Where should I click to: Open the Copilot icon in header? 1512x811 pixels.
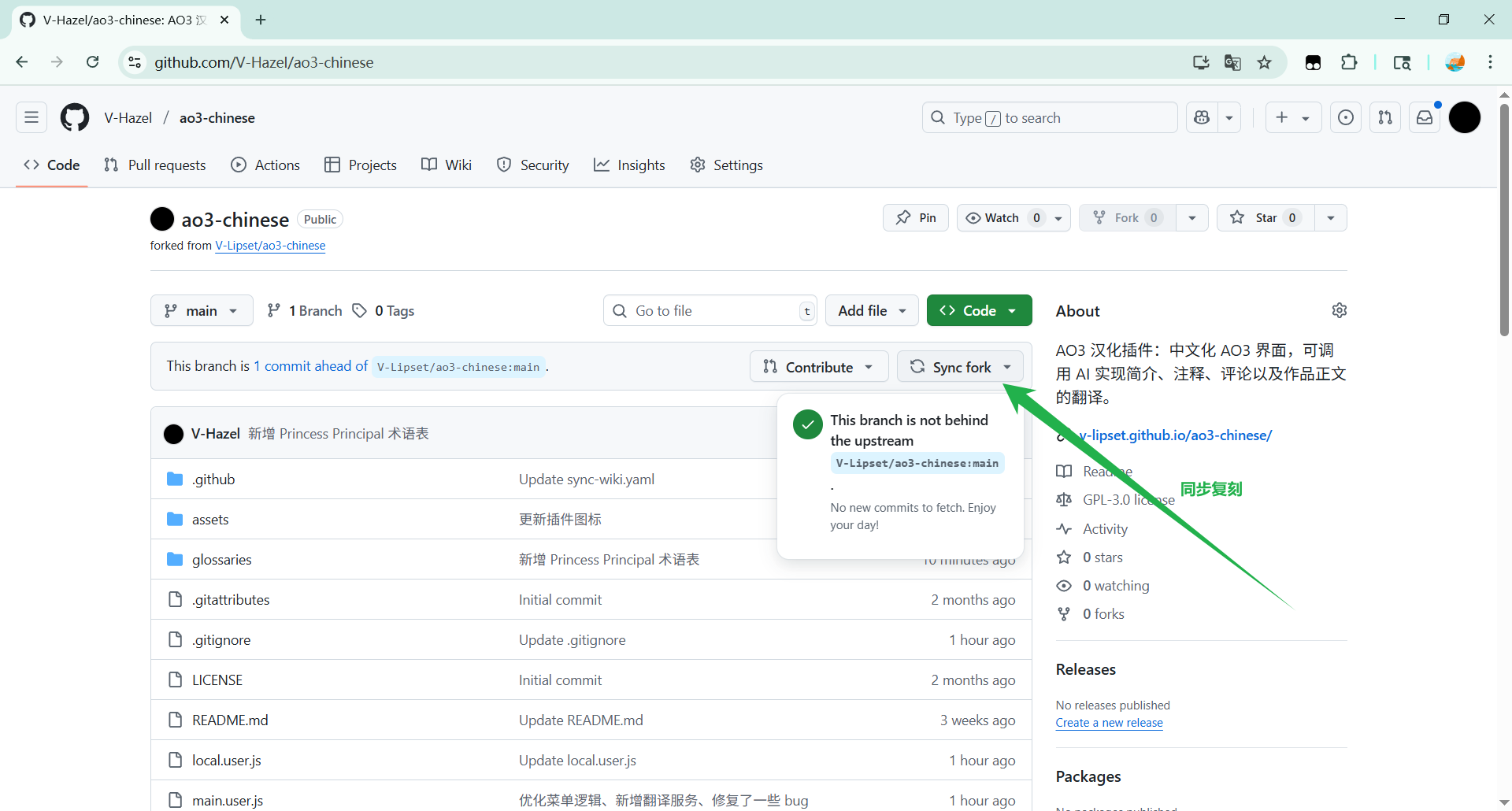point(1202,118)
